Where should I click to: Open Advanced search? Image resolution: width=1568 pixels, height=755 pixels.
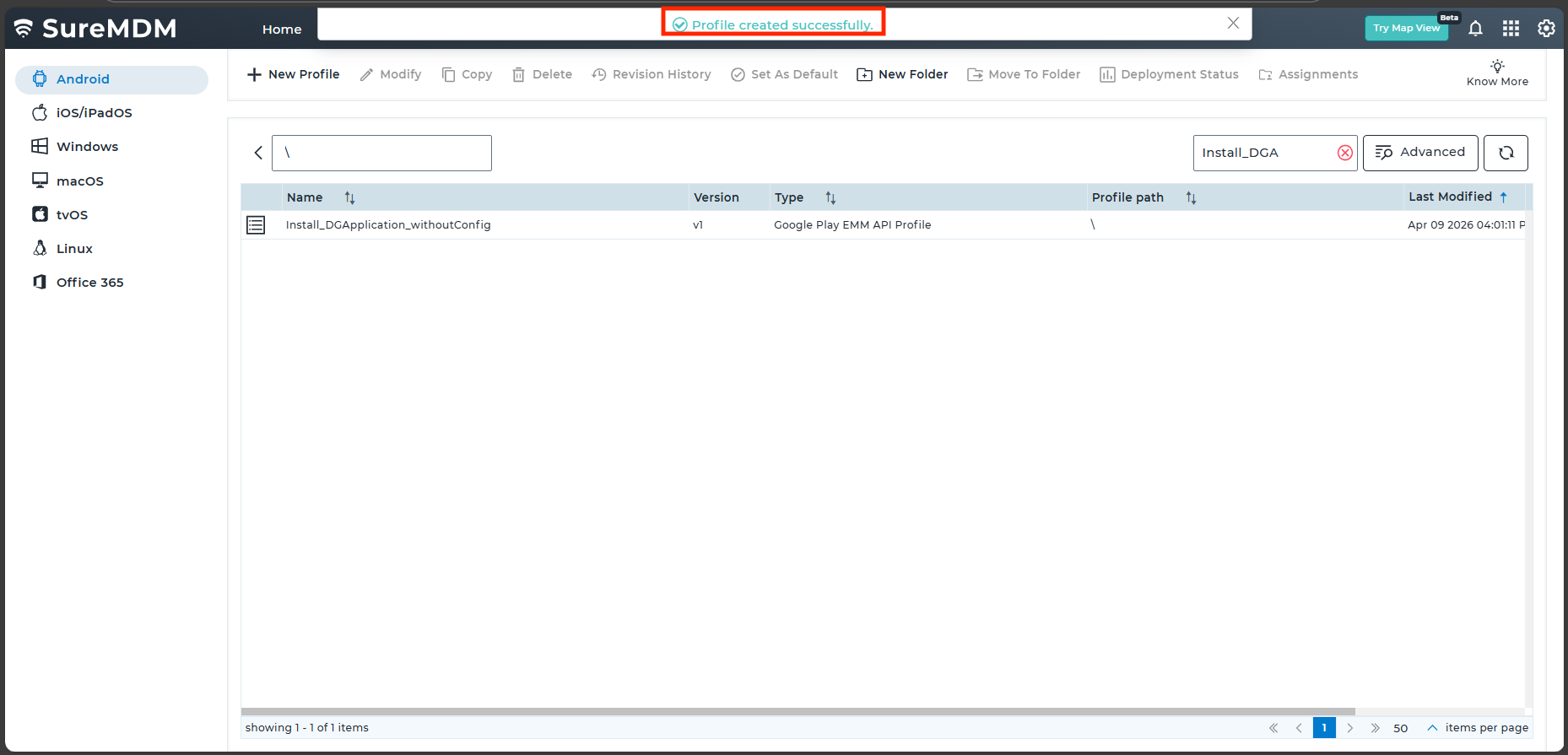click(x=1420, y=153)
